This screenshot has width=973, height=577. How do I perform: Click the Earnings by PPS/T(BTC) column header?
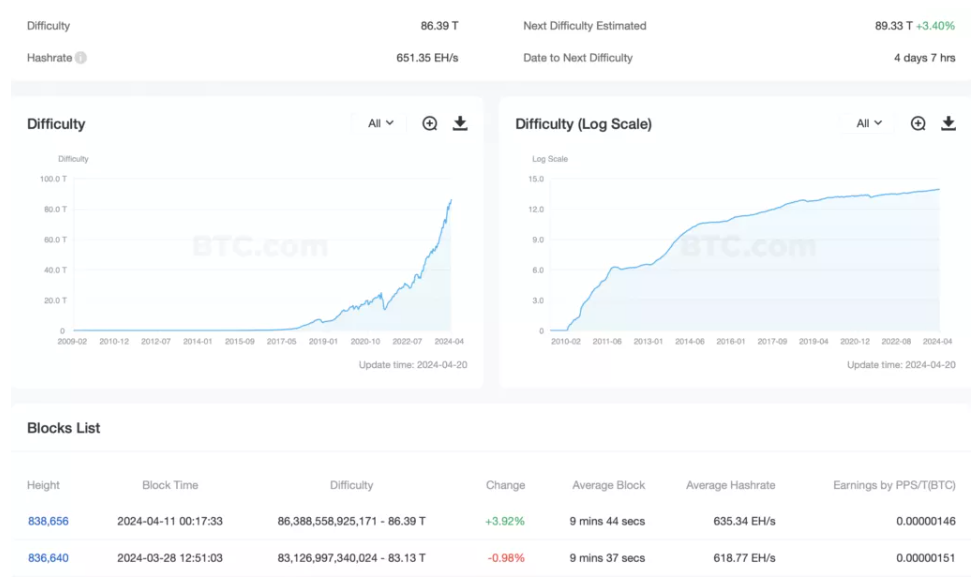tap(894, 485)
